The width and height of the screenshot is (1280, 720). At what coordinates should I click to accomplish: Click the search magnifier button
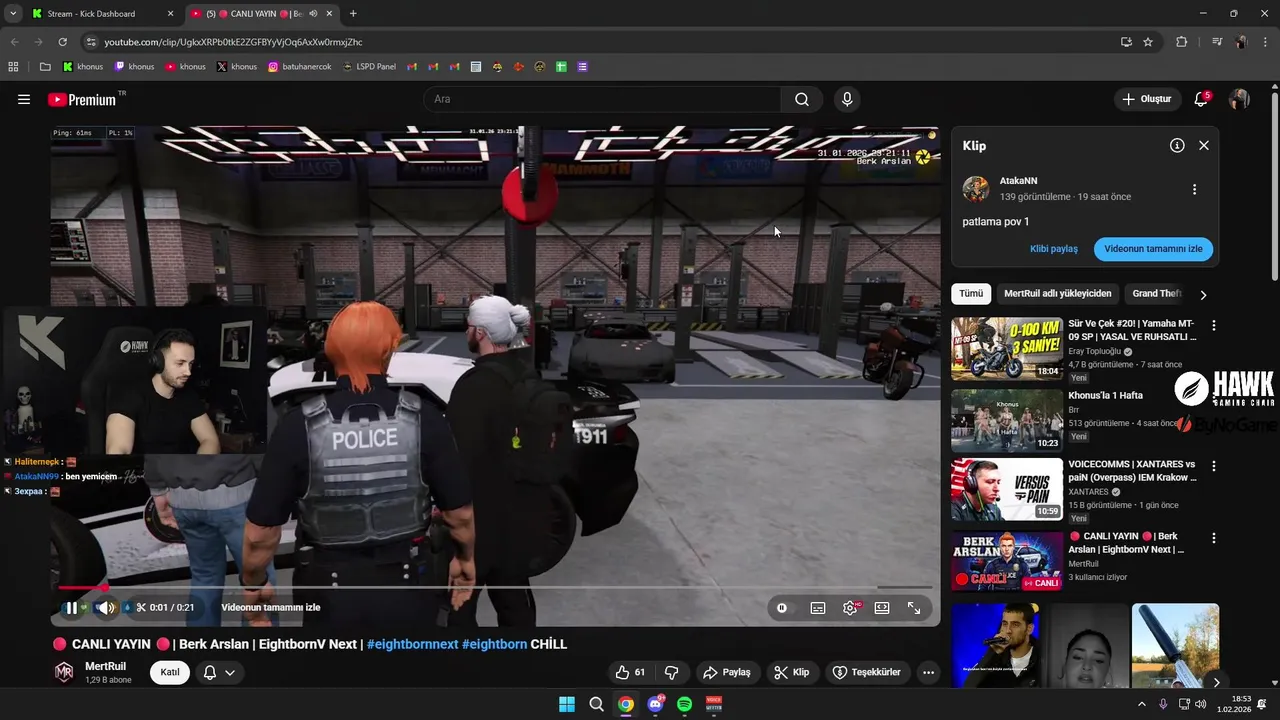pos(802,99)
